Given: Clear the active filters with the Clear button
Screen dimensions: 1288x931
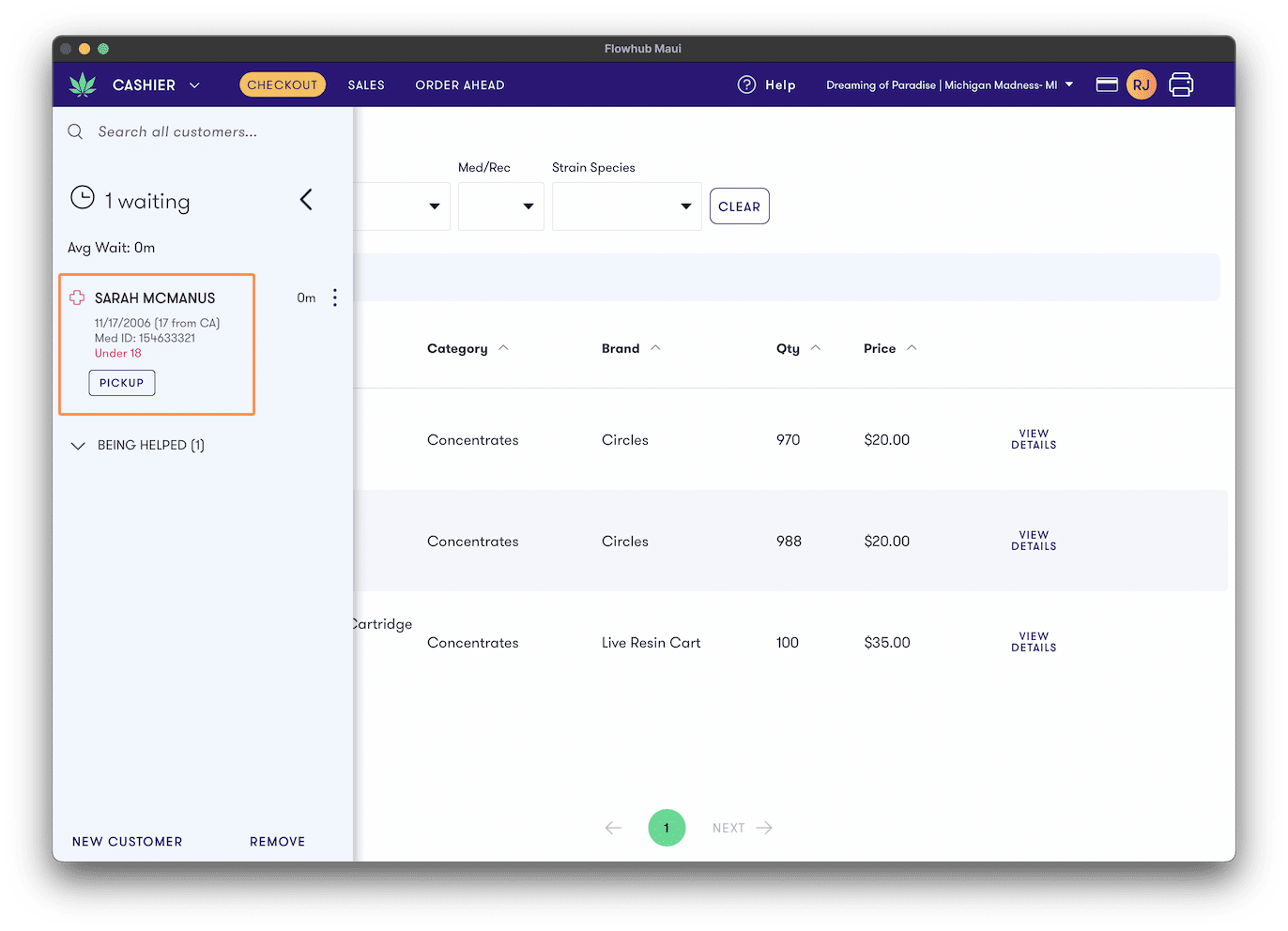Looking at the screenshot, I should point(739,206).
